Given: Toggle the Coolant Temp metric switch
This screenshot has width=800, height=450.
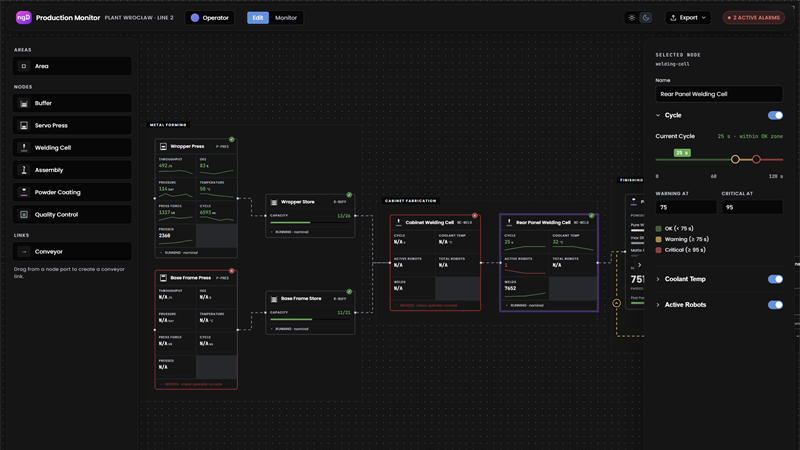Looking at the screenshot, I should [775, 279].
